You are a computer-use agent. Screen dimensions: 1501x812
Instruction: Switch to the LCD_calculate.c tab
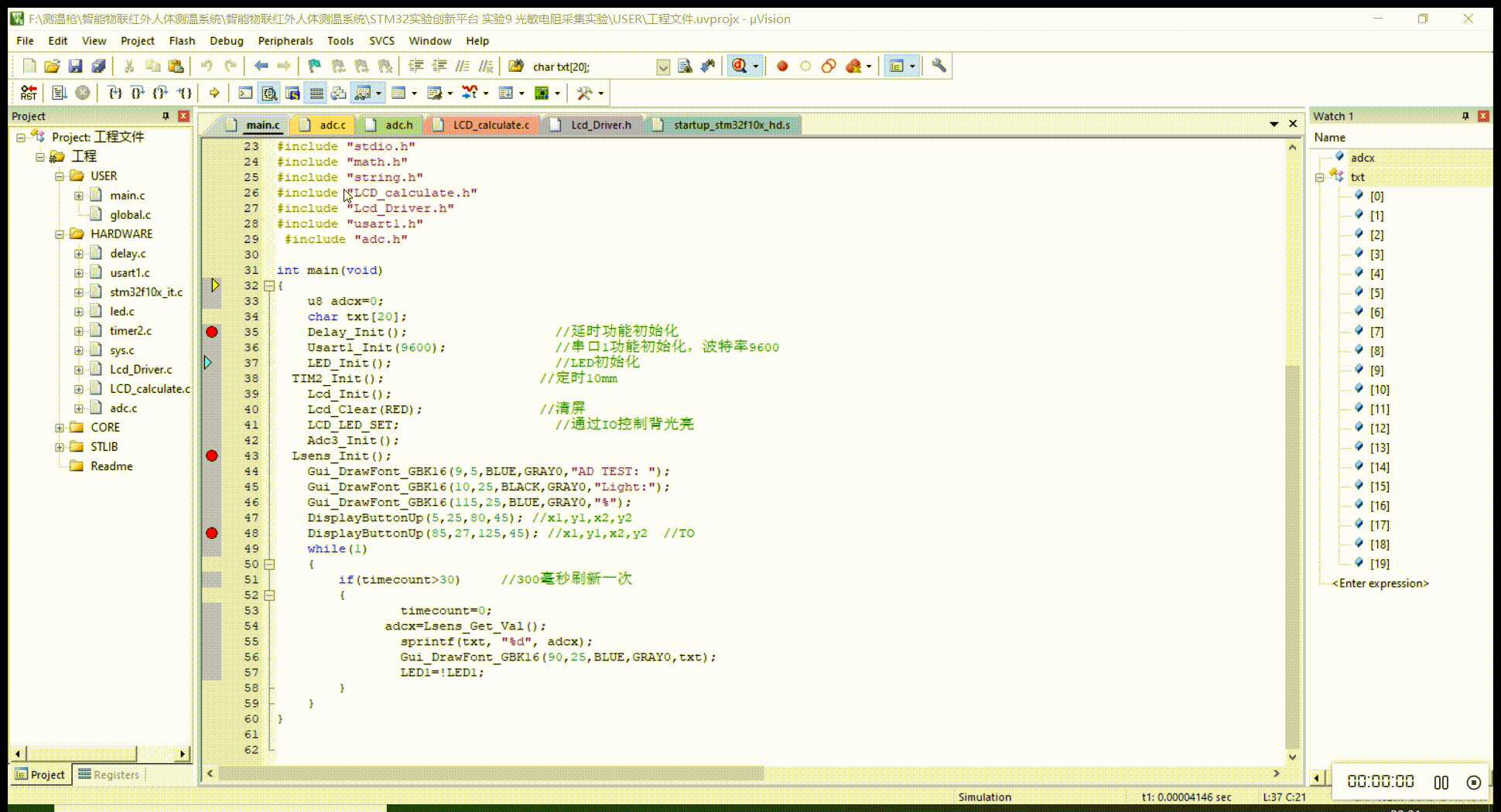point(483,125)
